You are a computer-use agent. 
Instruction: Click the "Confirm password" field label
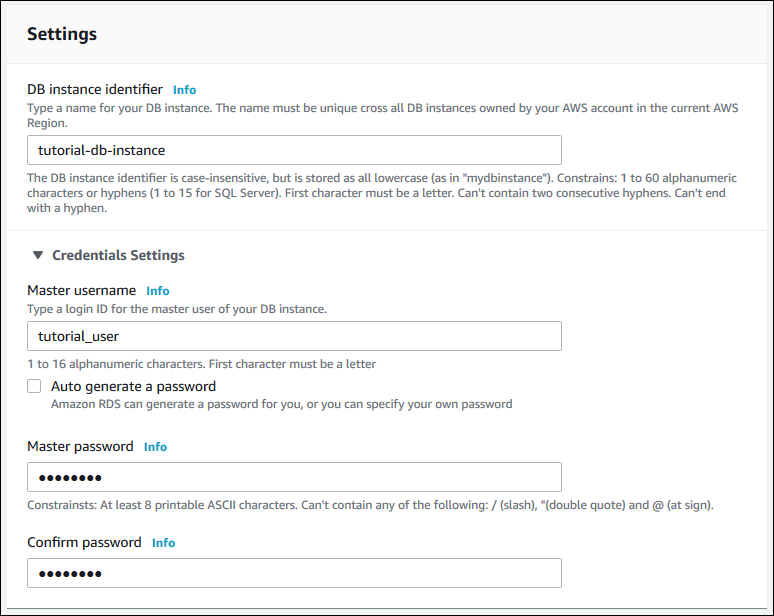(x=84, y=543)
